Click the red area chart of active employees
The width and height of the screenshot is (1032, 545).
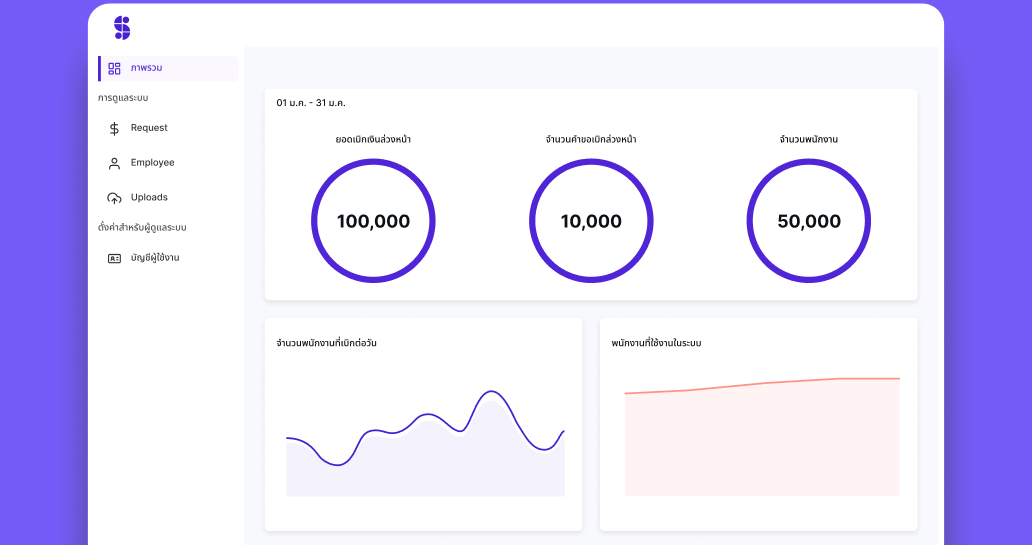click(x=762, y=440)
